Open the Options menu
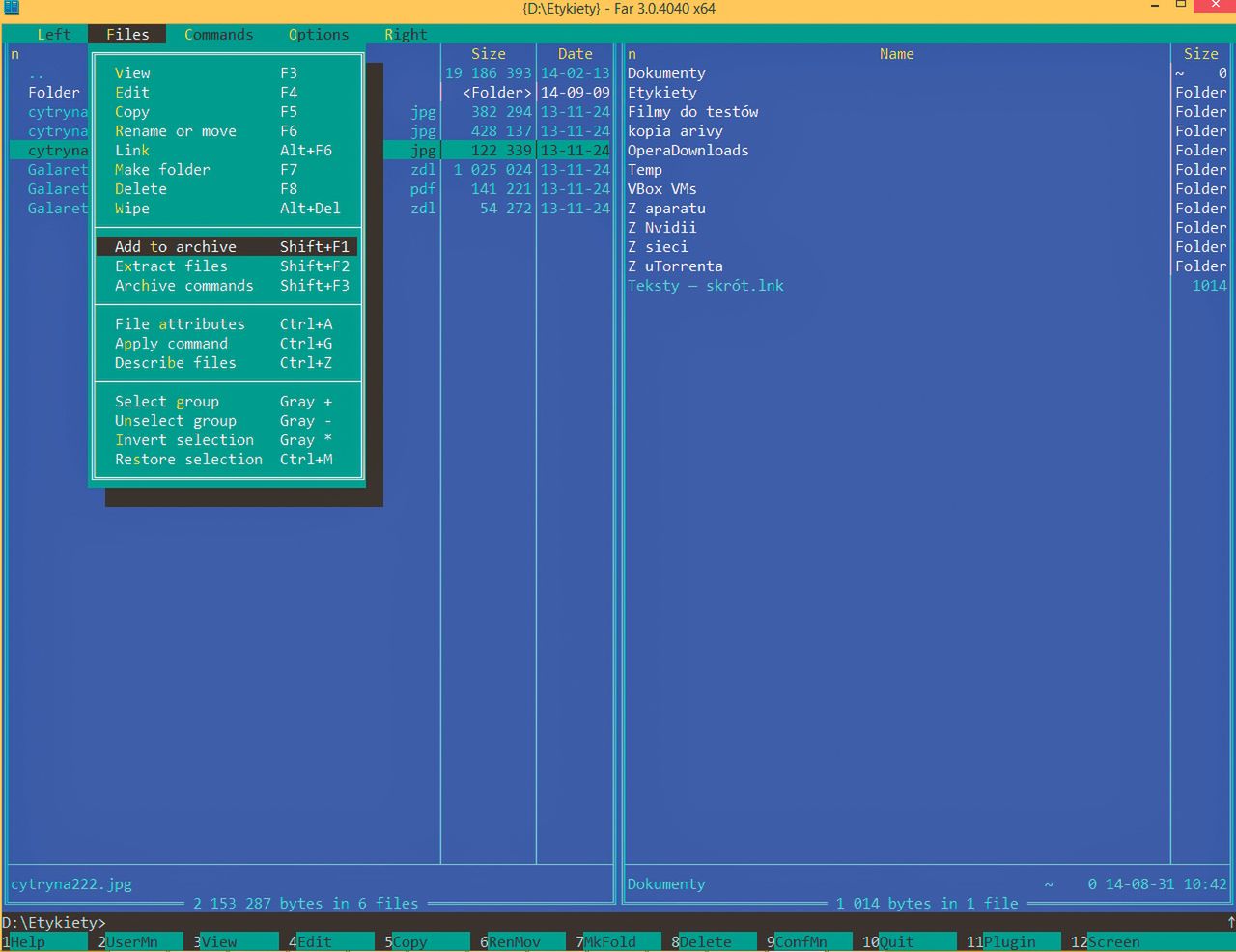The width and height of the screenshot is (1236, 952). click(319, 34)
